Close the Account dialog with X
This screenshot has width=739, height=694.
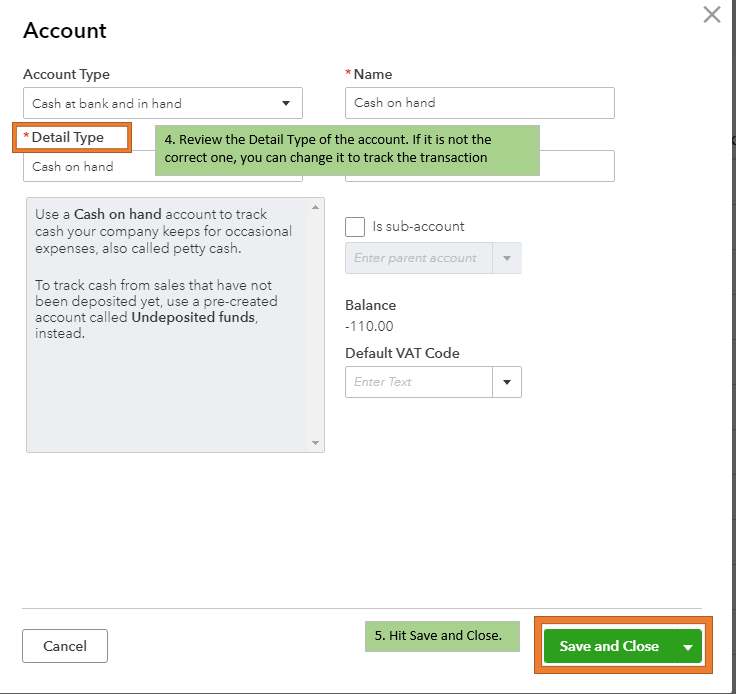(x=712, y=15)
